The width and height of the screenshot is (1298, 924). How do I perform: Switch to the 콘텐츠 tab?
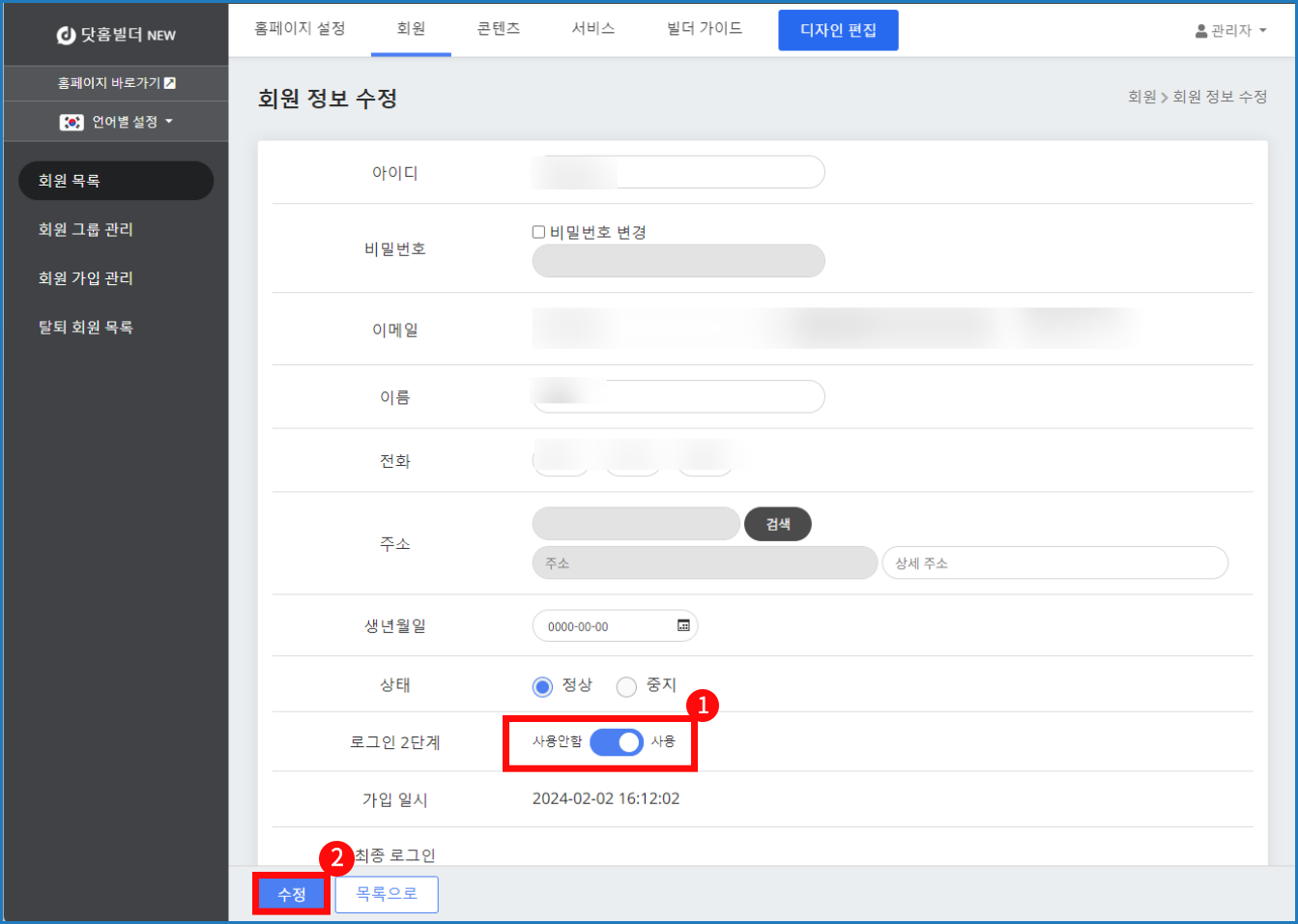click(499, 29)
